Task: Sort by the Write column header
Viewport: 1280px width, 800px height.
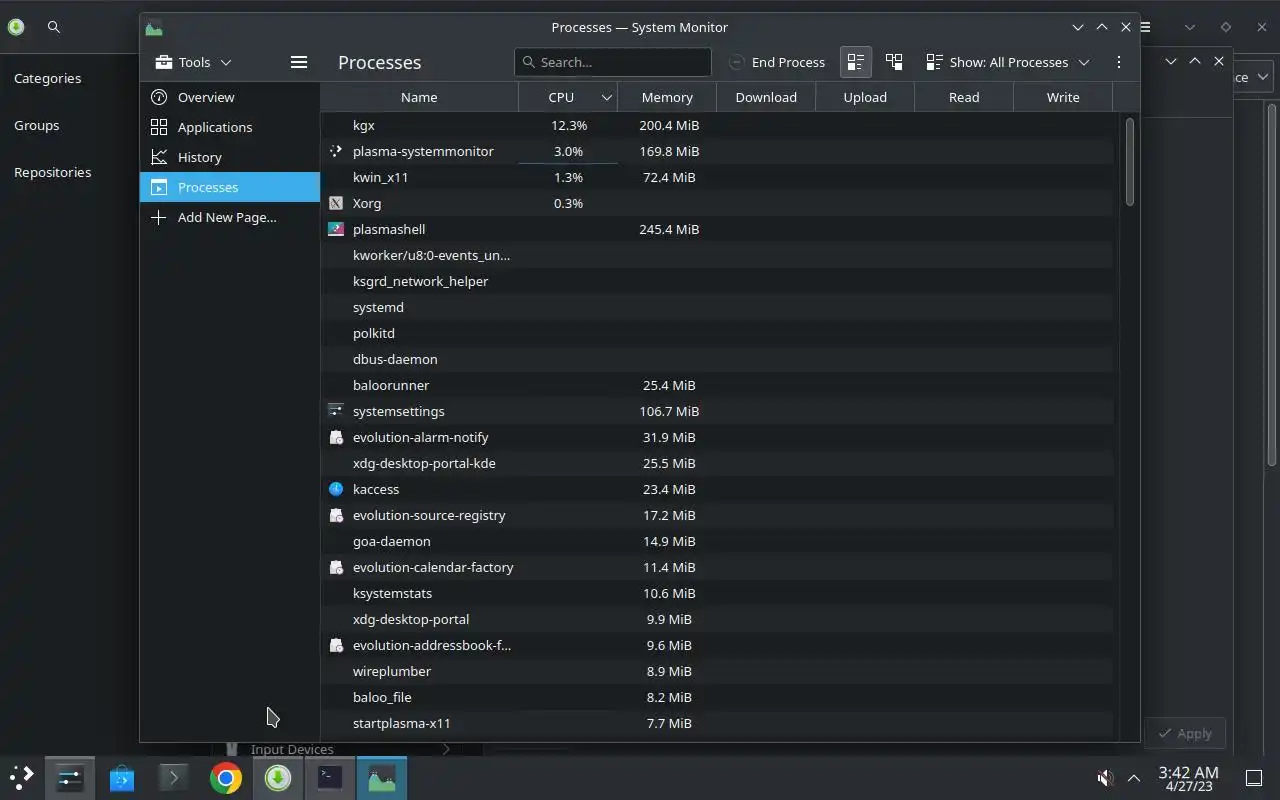Action: [x=1063, y=97]
